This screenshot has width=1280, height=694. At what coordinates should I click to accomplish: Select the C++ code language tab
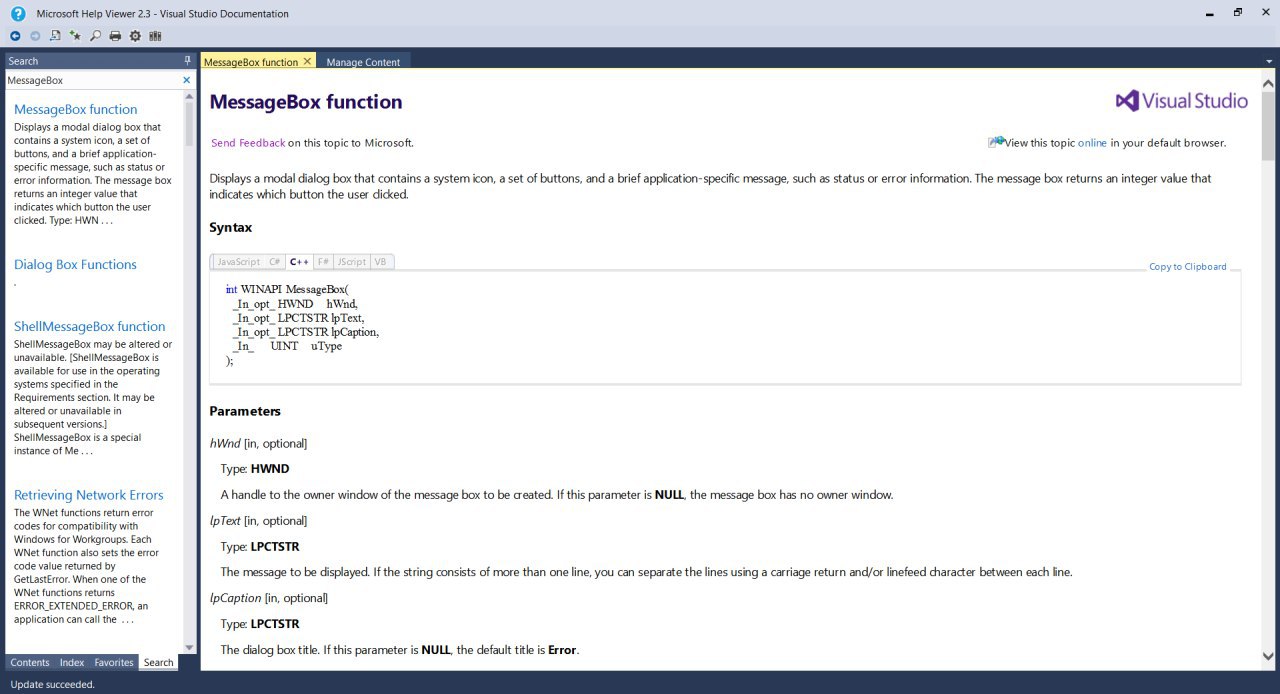299,261
